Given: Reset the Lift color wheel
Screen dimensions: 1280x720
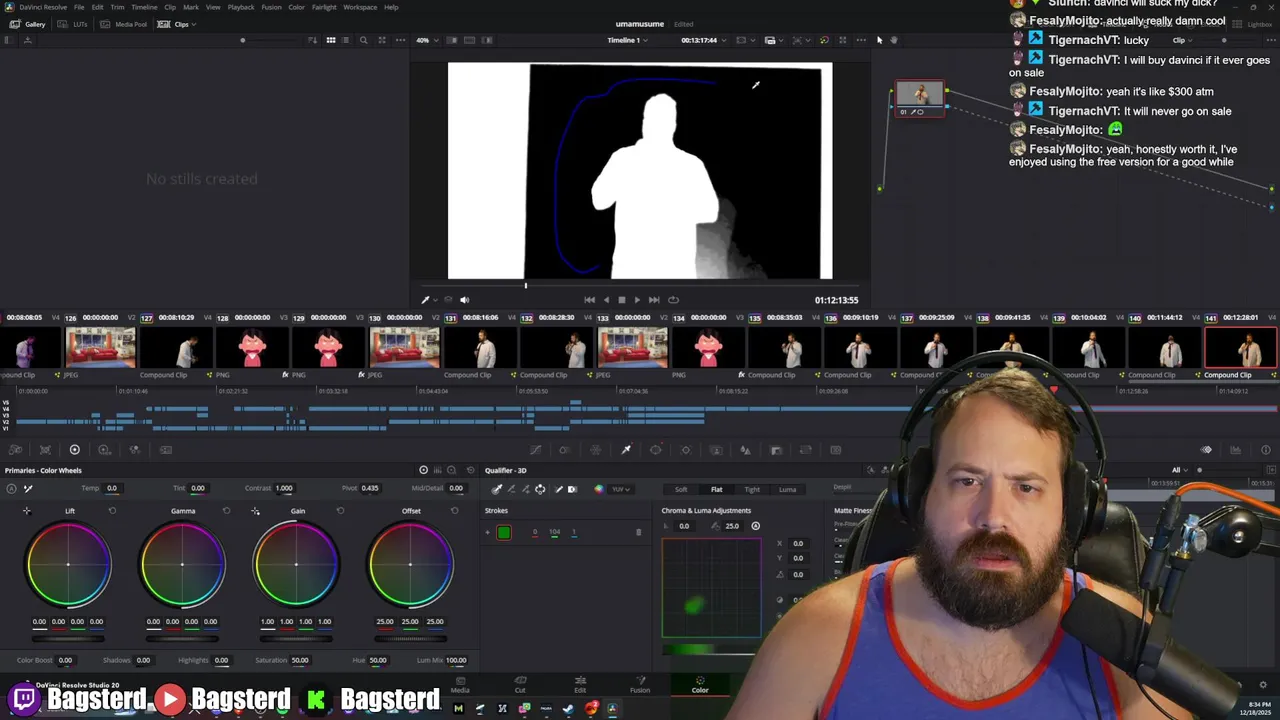Looking at the screenshot, I should (x=112, y=511).
